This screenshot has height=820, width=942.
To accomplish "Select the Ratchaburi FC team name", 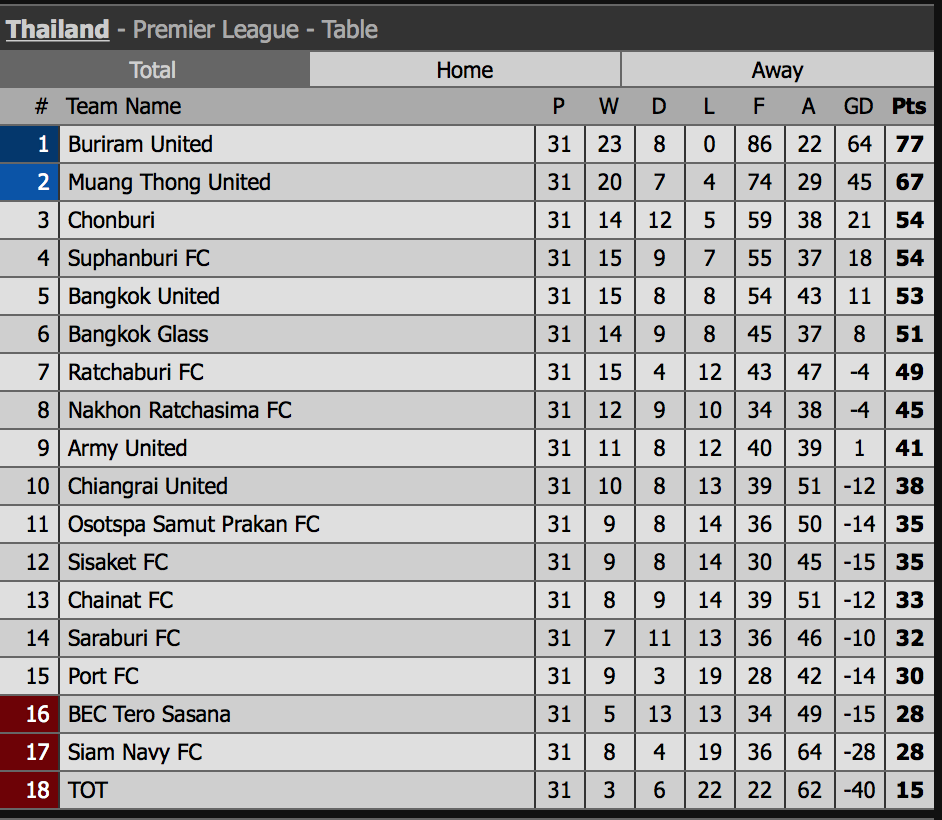I will (x=136, y=372).
